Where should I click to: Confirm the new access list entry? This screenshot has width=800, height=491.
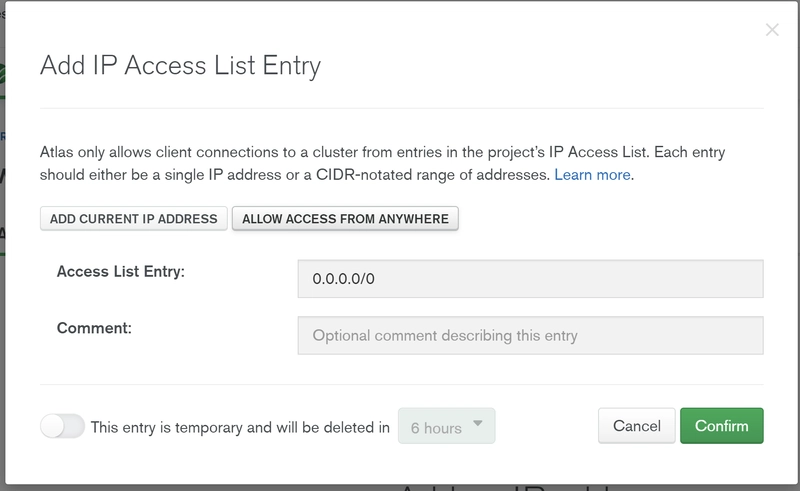coord(721,426)
